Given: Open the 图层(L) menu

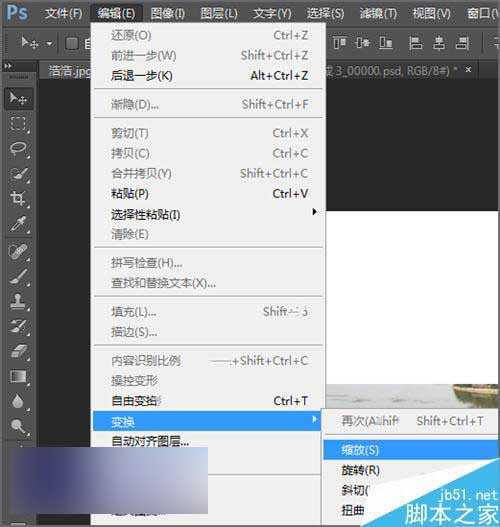Looking at the screenshot, I should coord(219,13).
